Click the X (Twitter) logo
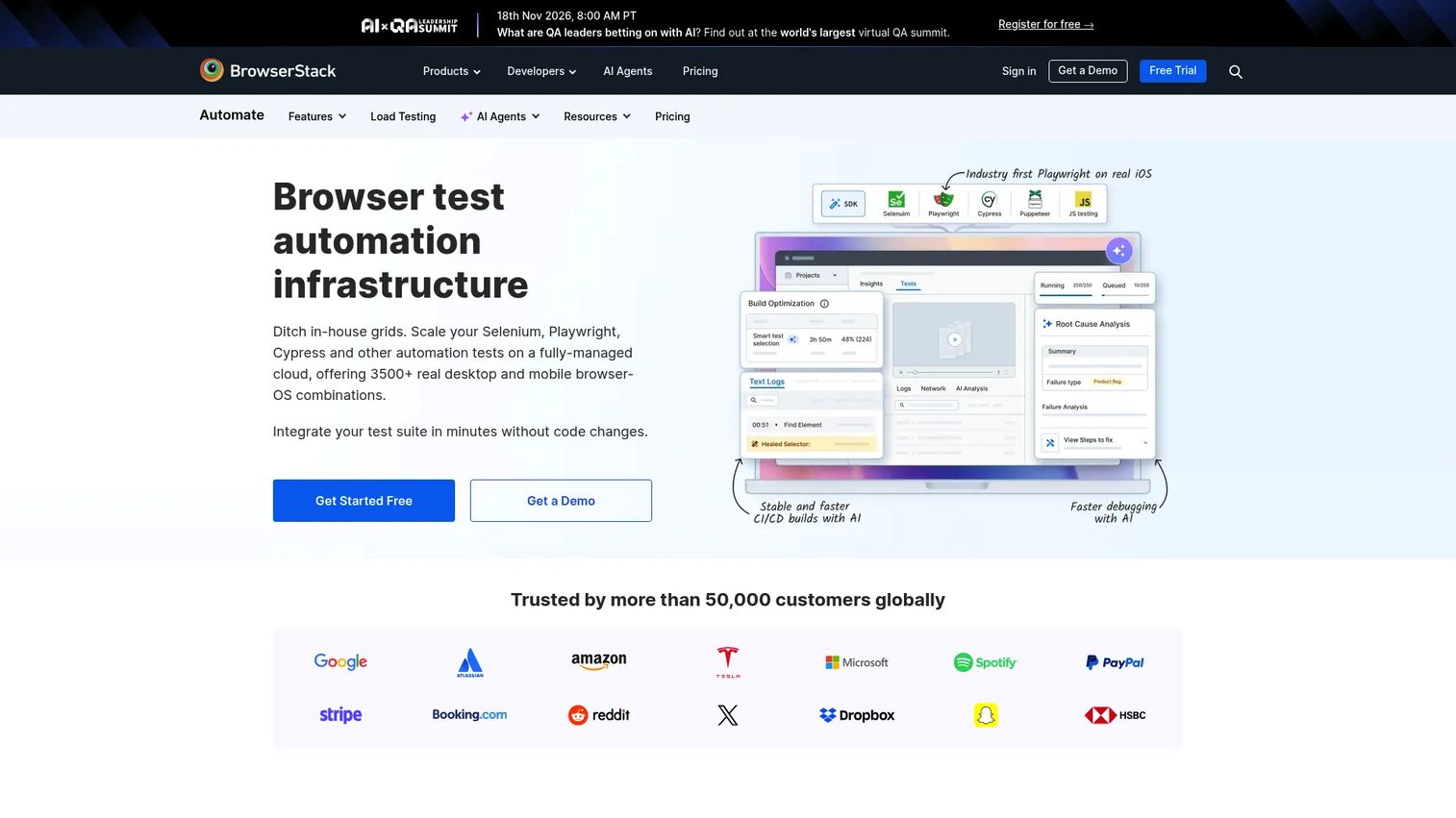This screenshot has width=1456, height=818. tap(728, 715)
